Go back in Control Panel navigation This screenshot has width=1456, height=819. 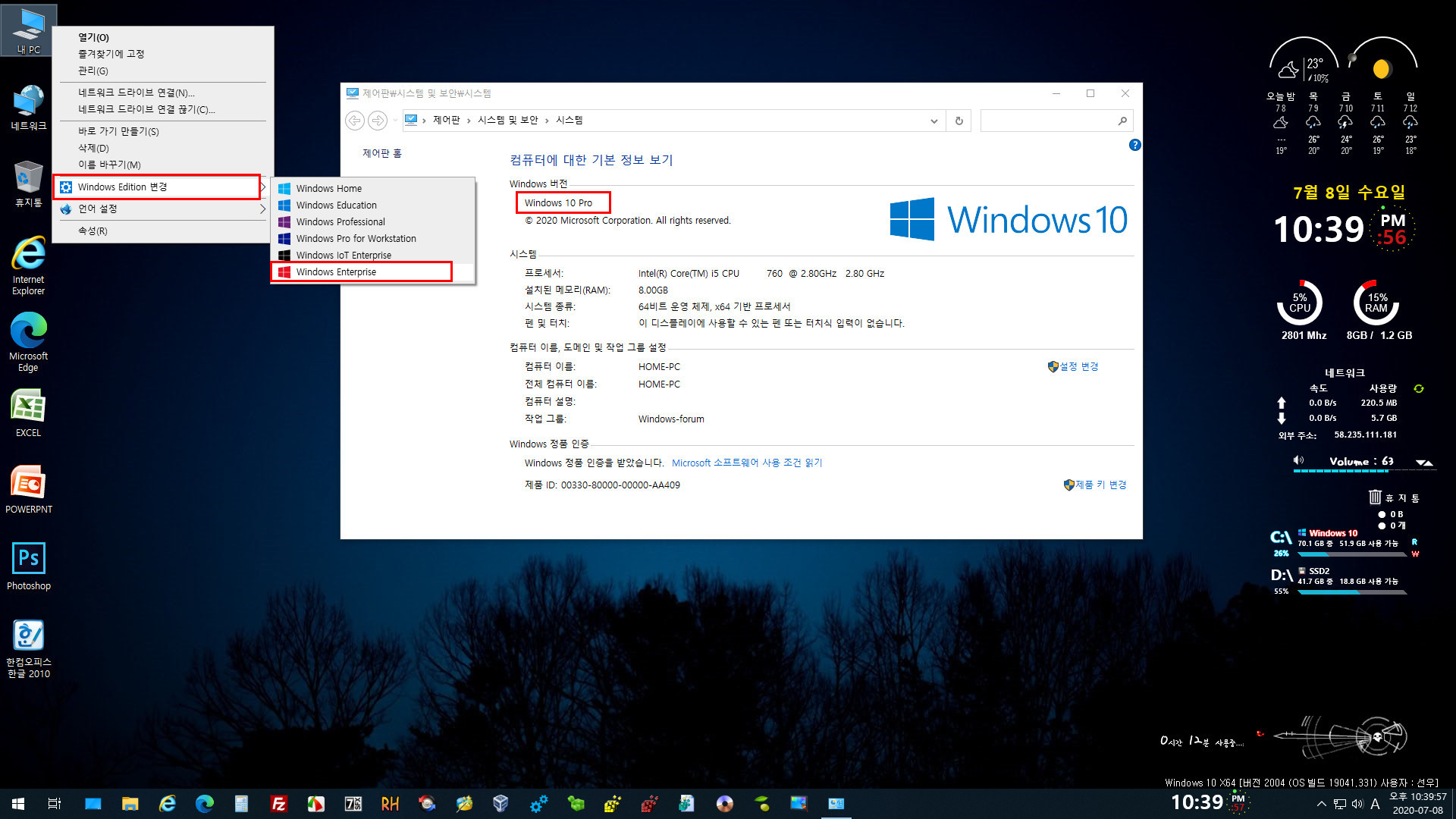(355, 121)
